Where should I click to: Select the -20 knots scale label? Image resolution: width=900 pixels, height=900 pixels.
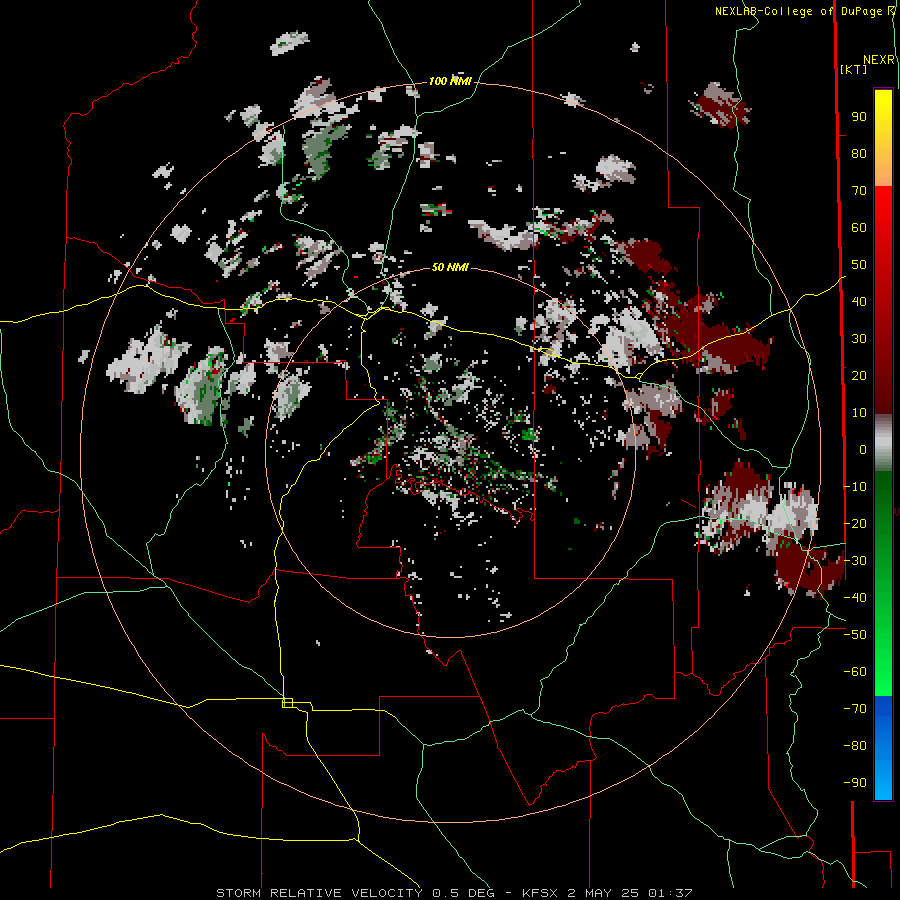pyautogui.click(x=855, y=523)
